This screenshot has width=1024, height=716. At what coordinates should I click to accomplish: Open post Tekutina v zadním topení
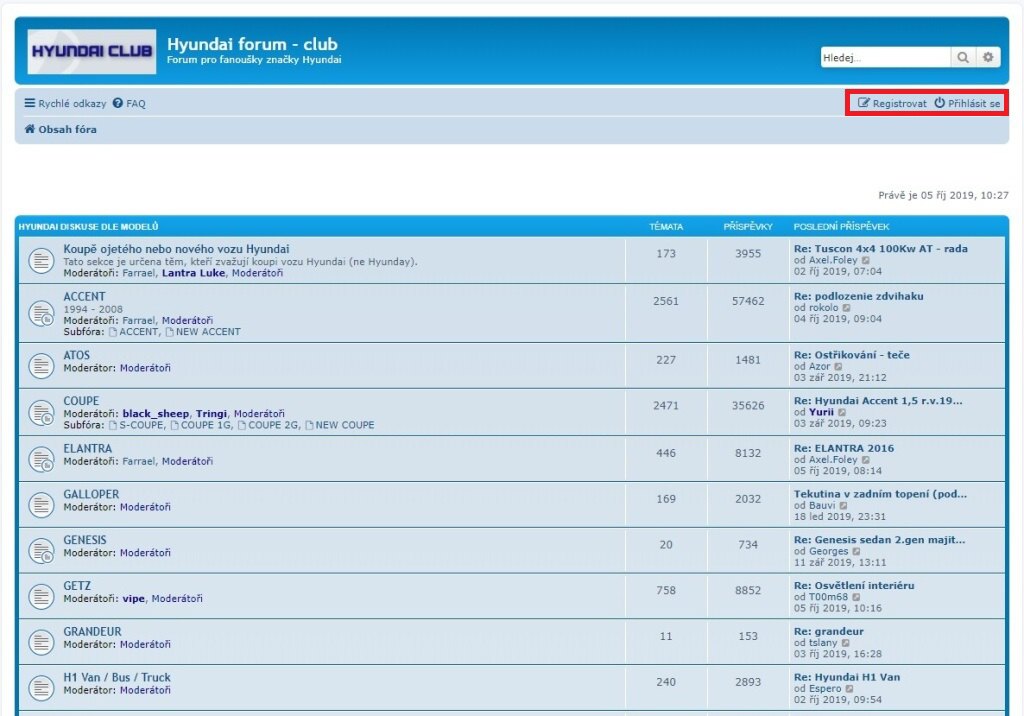[x=880, y=494]
